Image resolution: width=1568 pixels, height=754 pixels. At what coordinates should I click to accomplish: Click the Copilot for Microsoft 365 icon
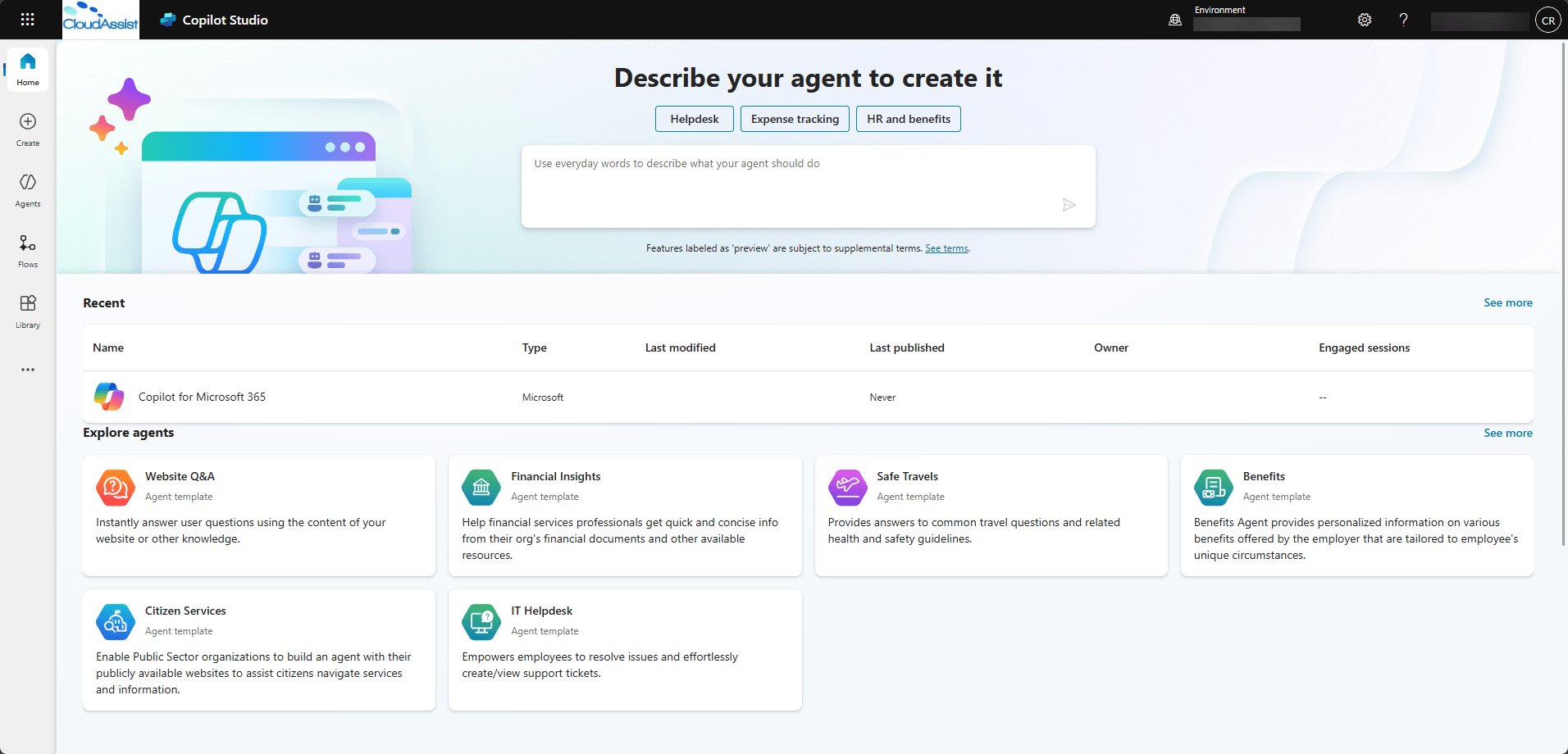(x=109, y=397)
